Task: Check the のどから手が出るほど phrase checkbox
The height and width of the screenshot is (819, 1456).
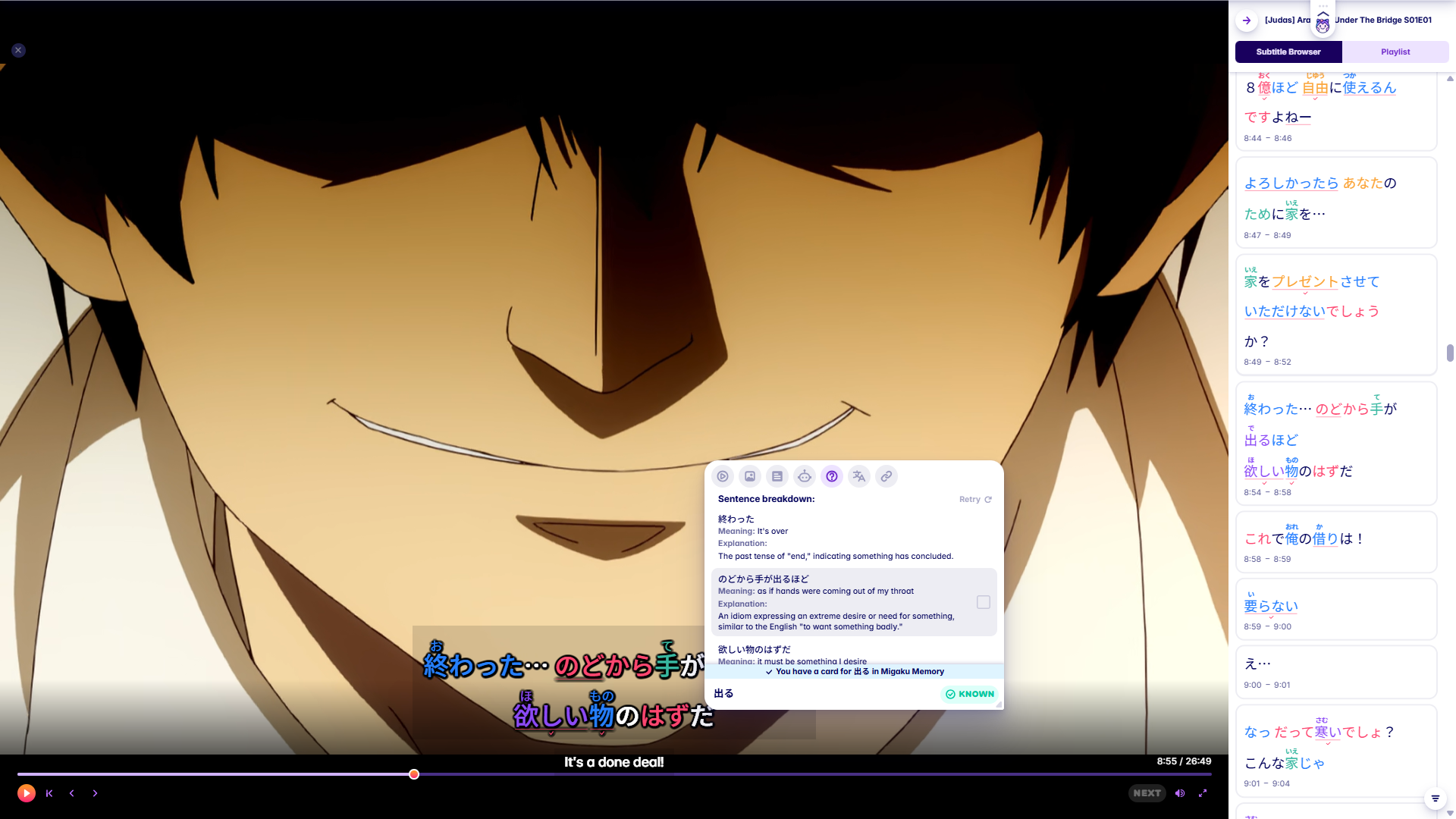Action: coord(984,602)
